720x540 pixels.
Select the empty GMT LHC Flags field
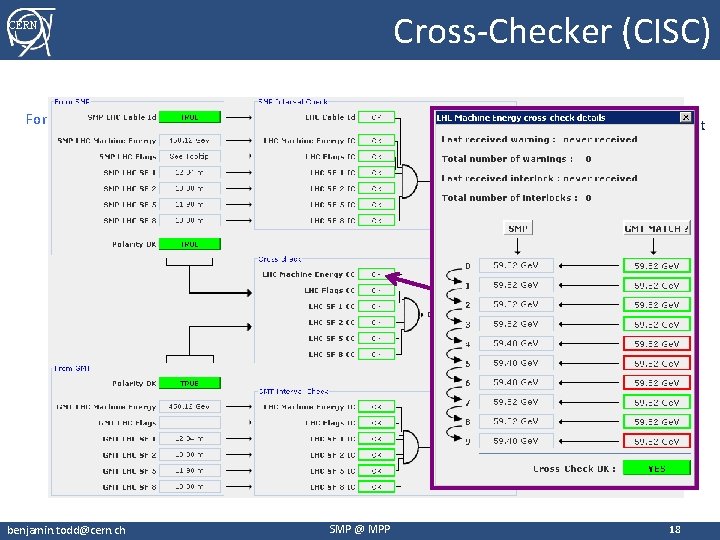[190, 422]
